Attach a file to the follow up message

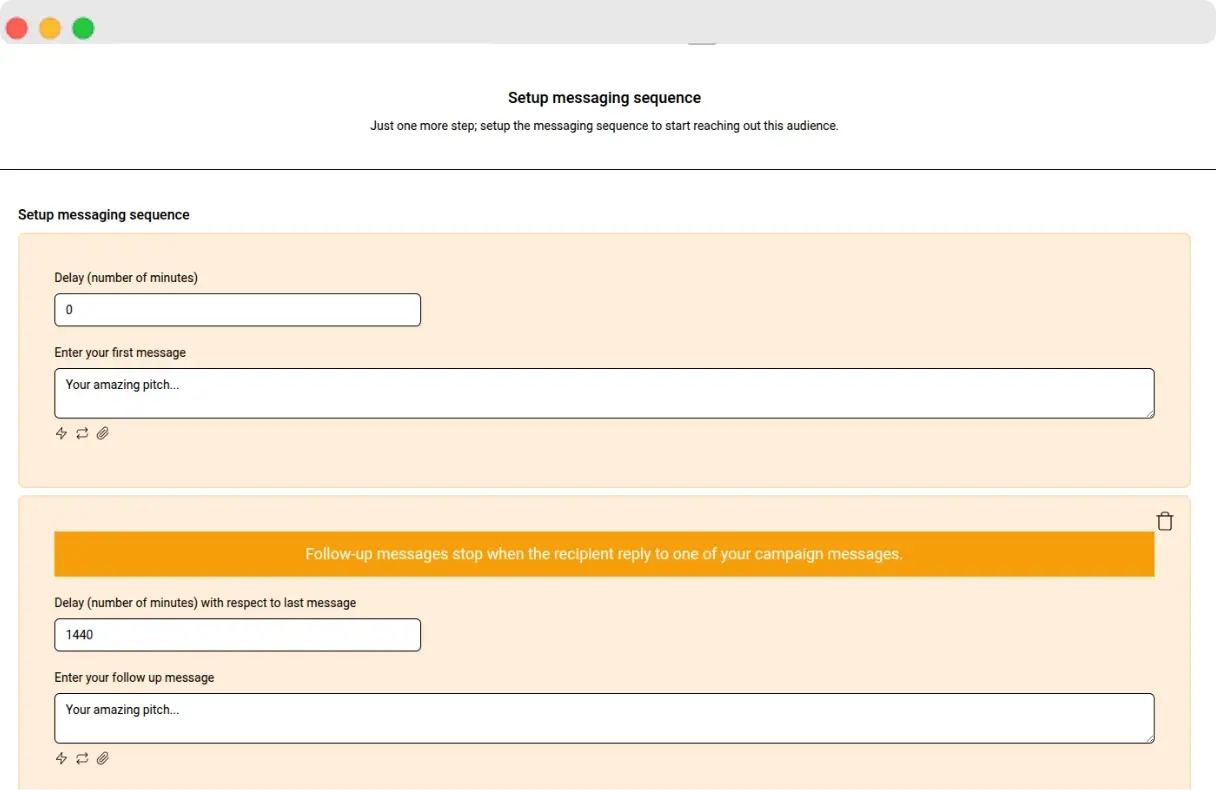[103, 758]
